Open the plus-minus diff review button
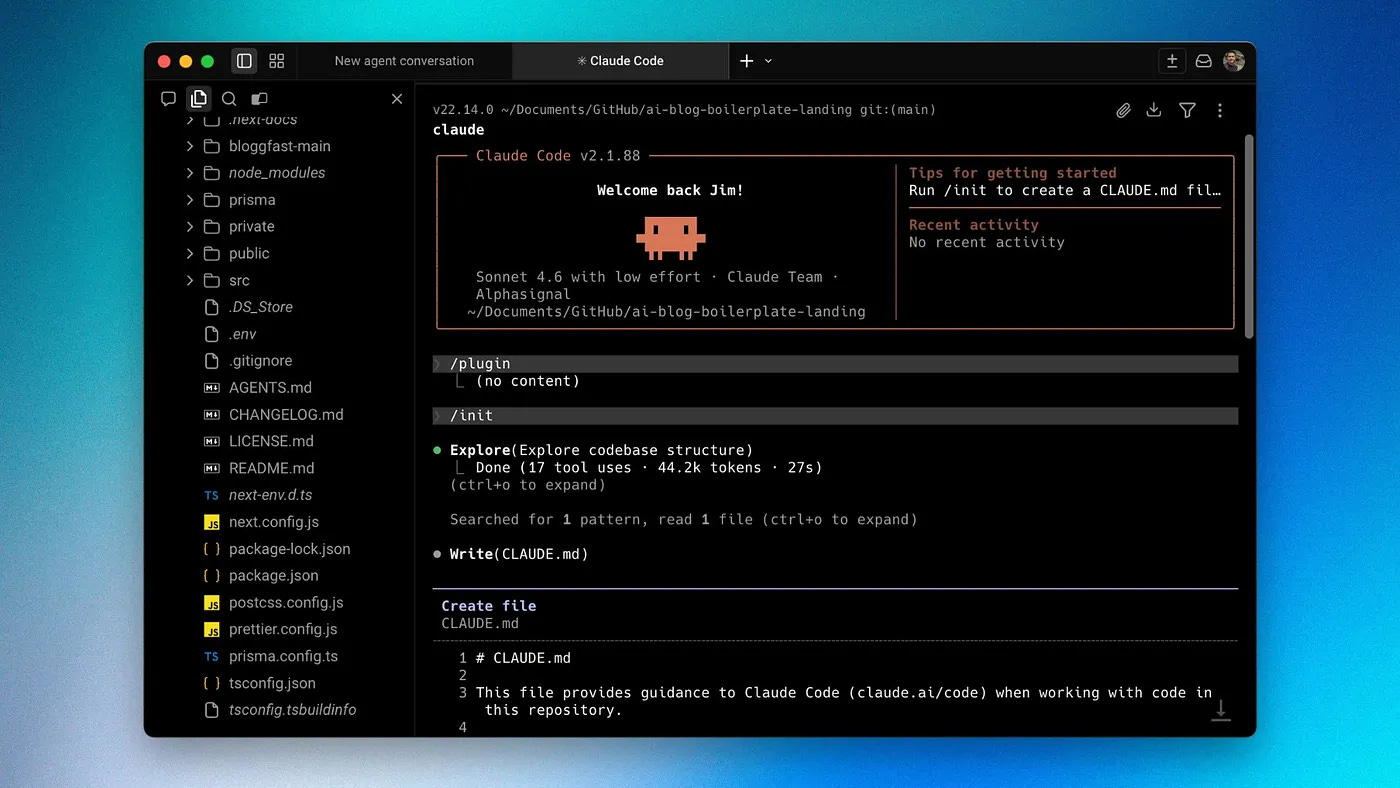 pyautogui.click(x=1172, y=61)
